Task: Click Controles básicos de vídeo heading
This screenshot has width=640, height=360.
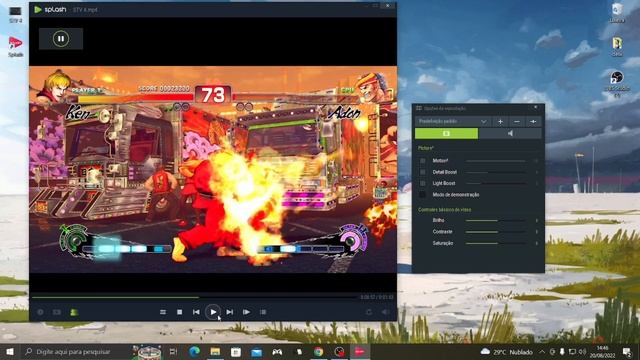Action: 444,210
